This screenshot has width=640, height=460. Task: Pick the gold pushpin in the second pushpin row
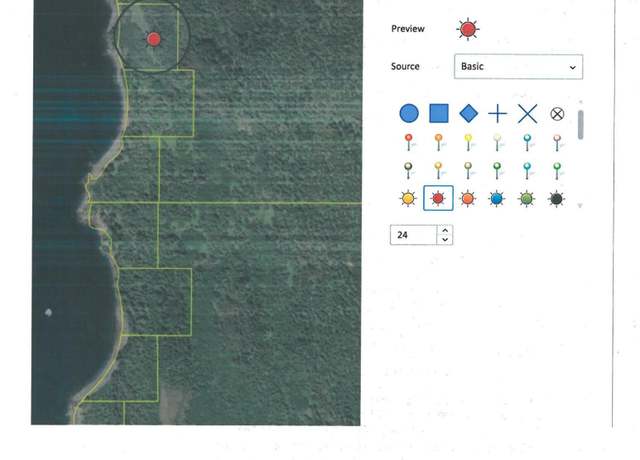coord(439,171)
